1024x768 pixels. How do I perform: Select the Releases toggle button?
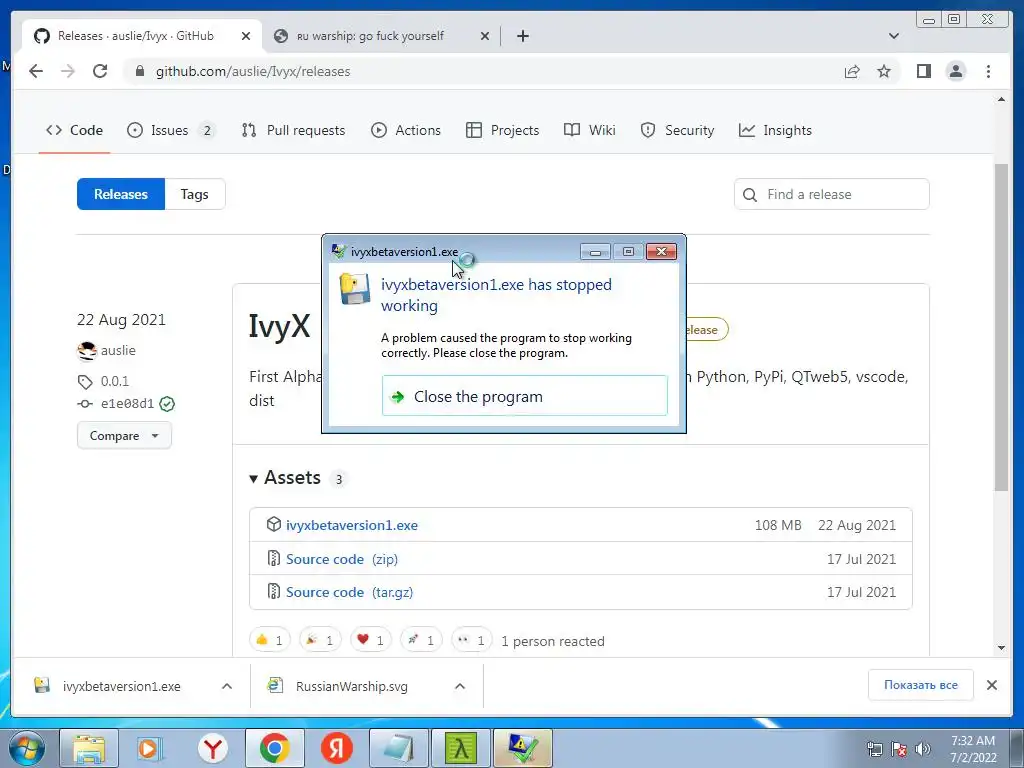click(121, 194)
